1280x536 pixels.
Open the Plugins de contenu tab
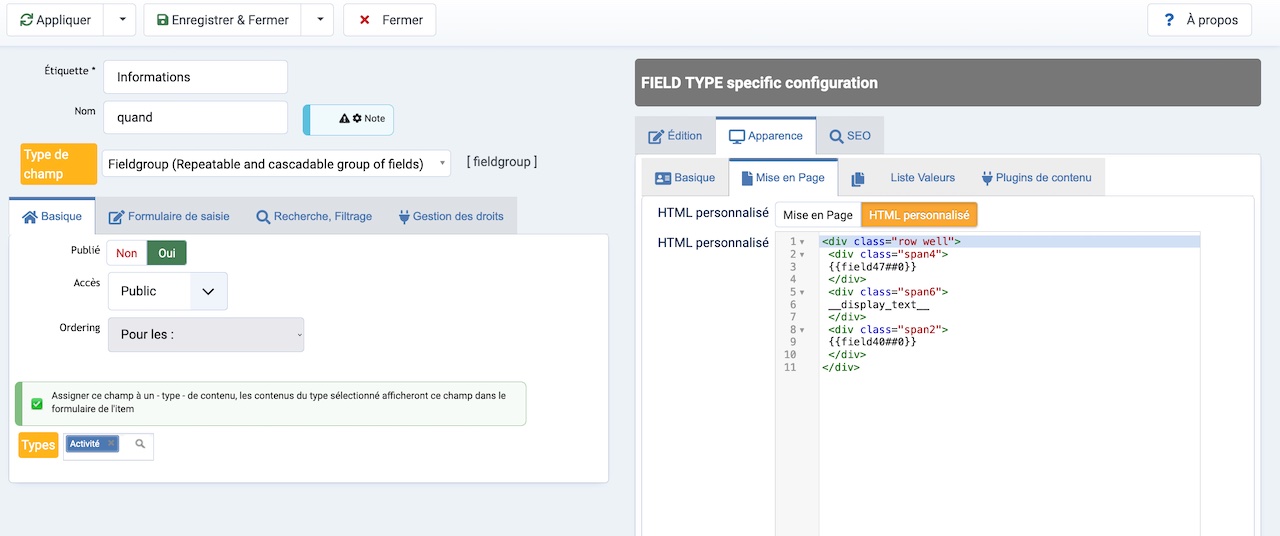click(x=1036, y=178)
